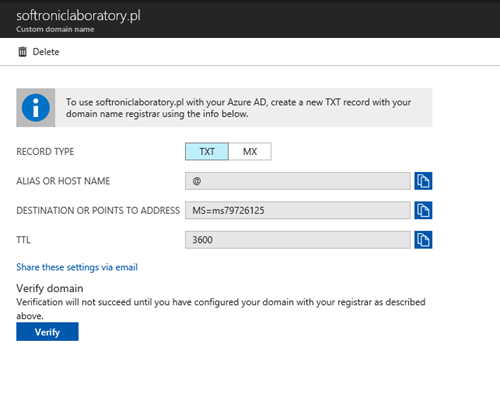500x416 pixels.
Task: Click the Custom domain name subtitle
Action: 55,29
